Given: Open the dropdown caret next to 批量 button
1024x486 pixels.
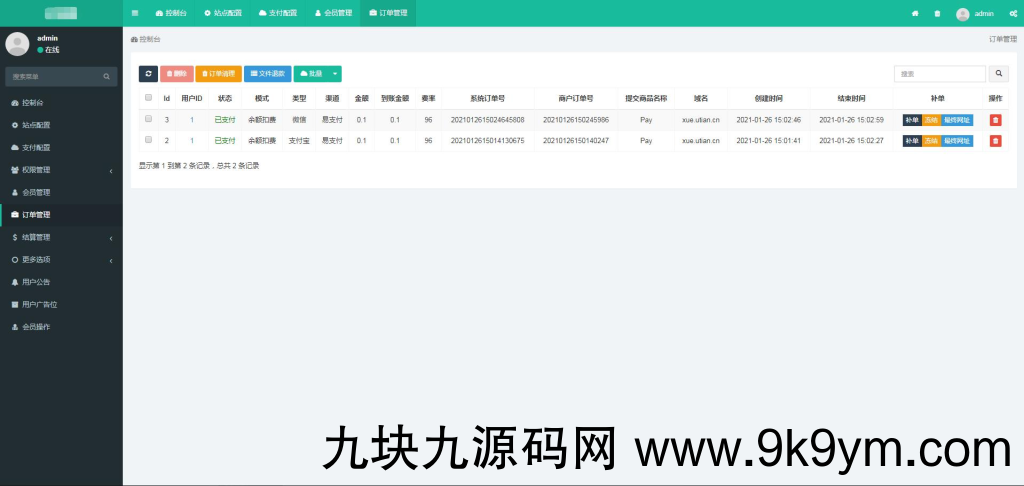Looking at the screenshot, I should (x=335, y=74).
